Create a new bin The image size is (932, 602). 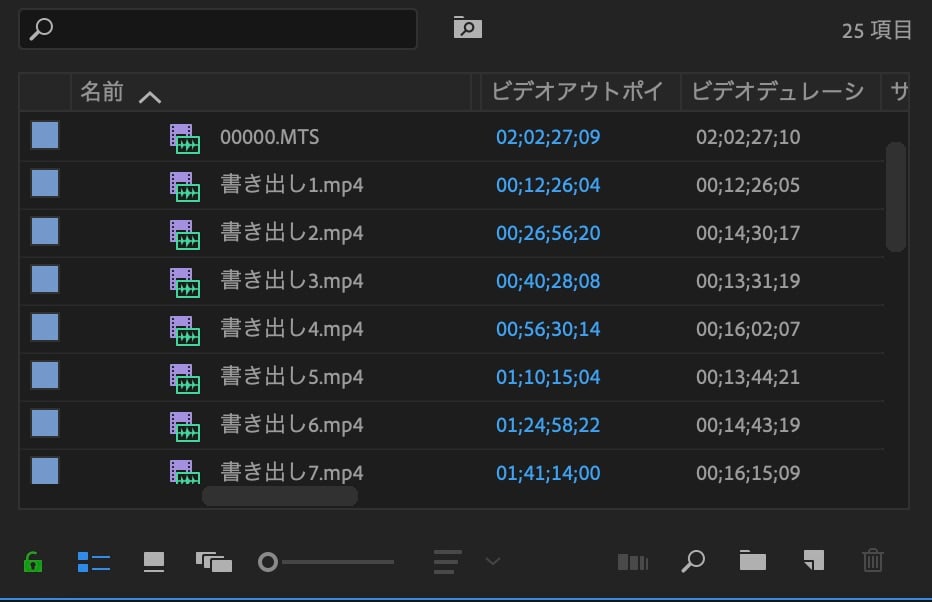(752, 561)
